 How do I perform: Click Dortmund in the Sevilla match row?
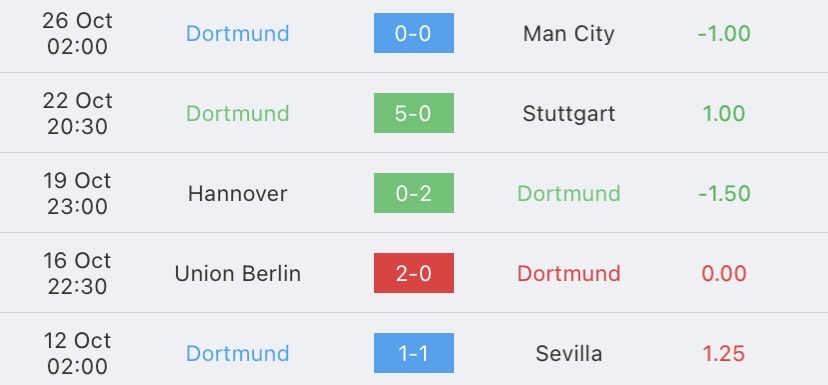tap(238, 353)
